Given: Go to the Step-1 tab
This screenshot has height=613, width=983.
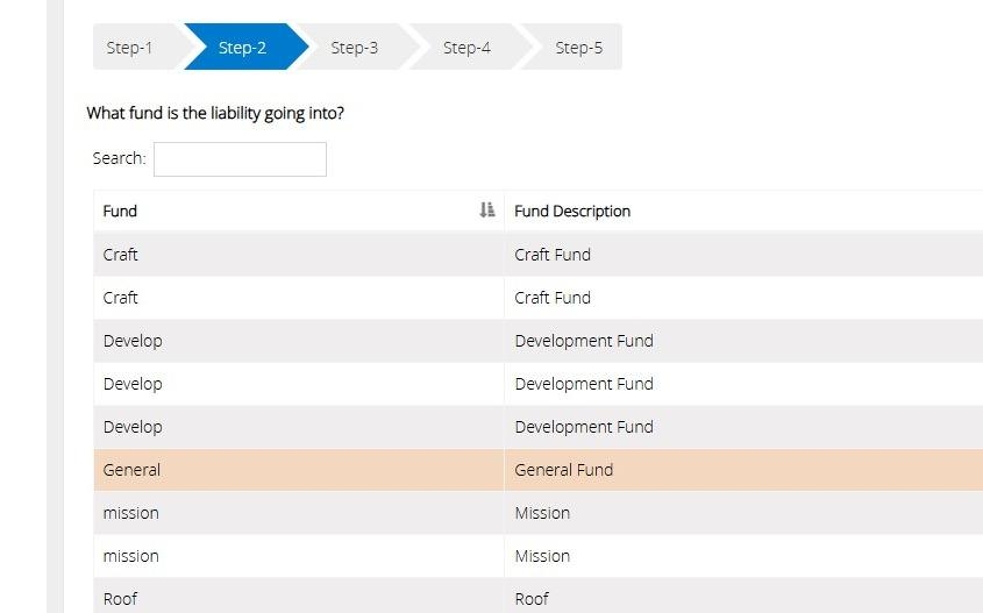Looking at the screenshot, I should [x=130, y=47].
